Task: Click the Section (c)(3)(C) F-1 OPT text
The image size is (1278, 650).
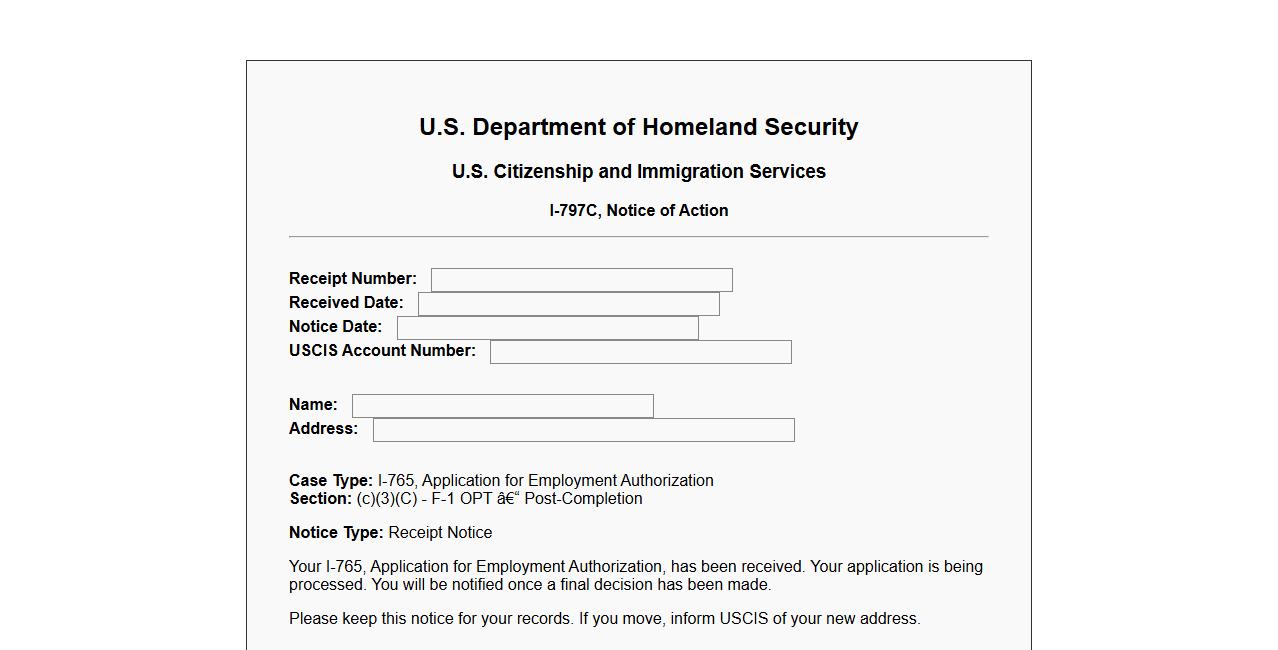Action: [x=466, y=498]
